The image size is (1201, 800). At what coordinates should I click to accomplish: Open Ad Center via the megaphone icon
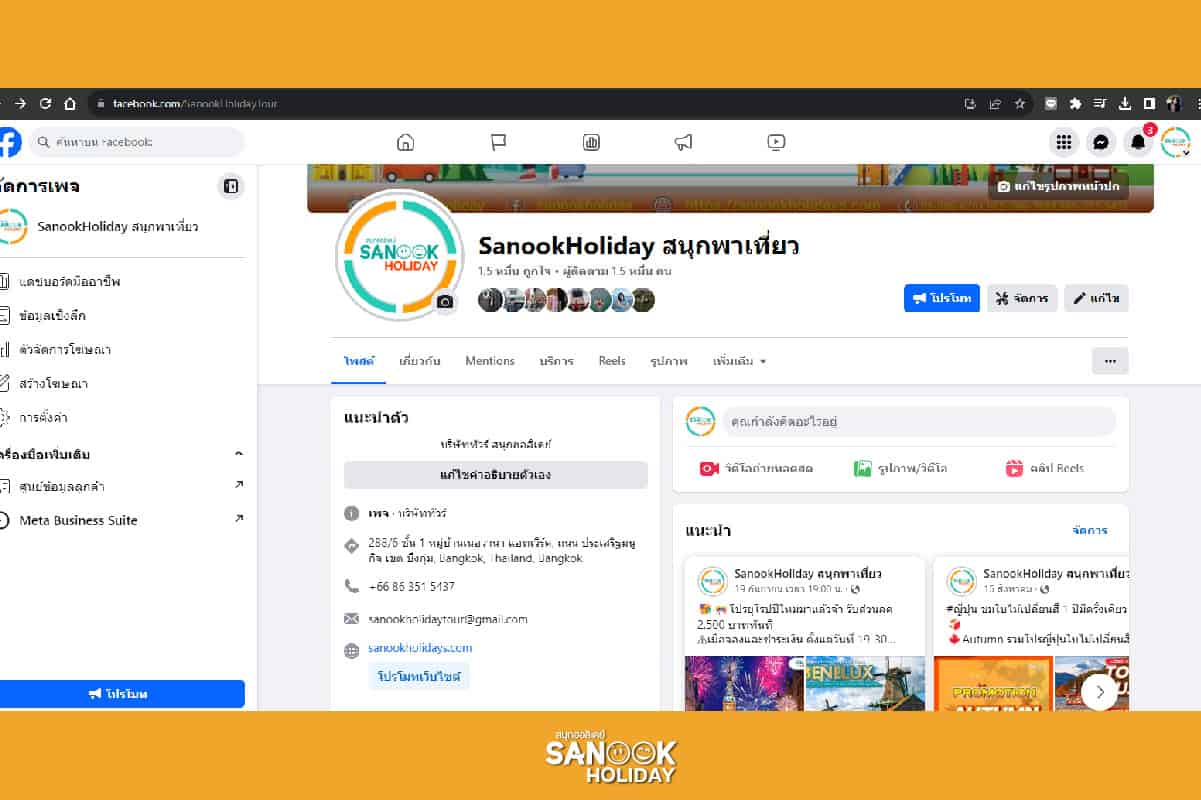[x=684, y=142]
